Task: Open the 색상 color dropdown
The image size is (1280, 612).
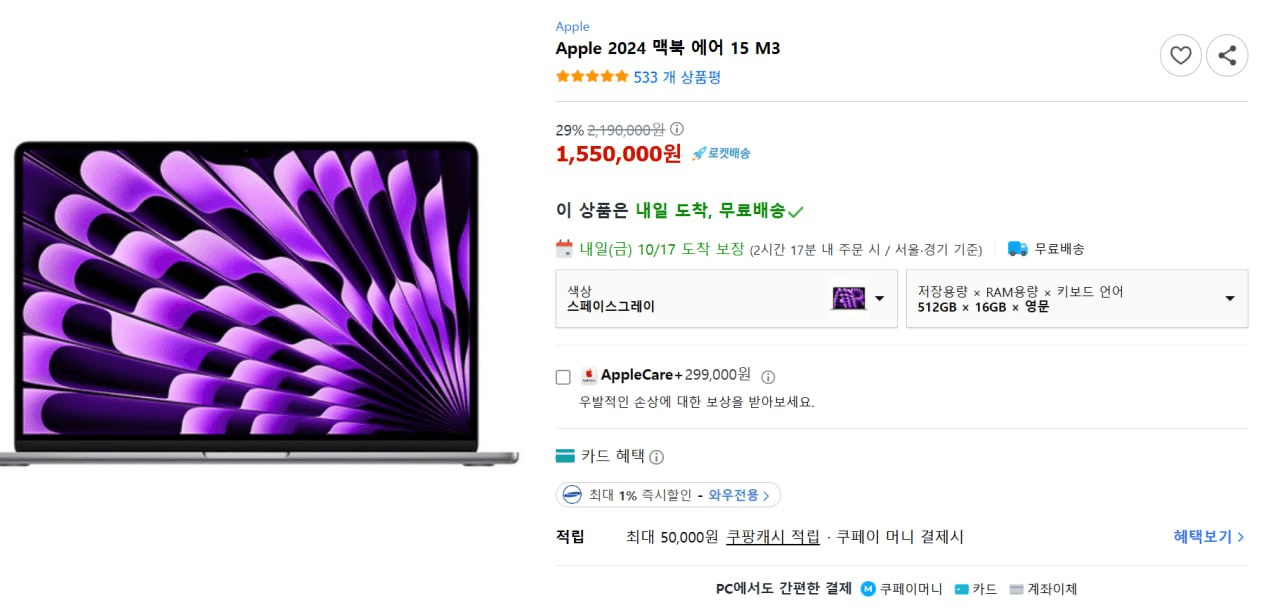Action: [x=726, y=298]
